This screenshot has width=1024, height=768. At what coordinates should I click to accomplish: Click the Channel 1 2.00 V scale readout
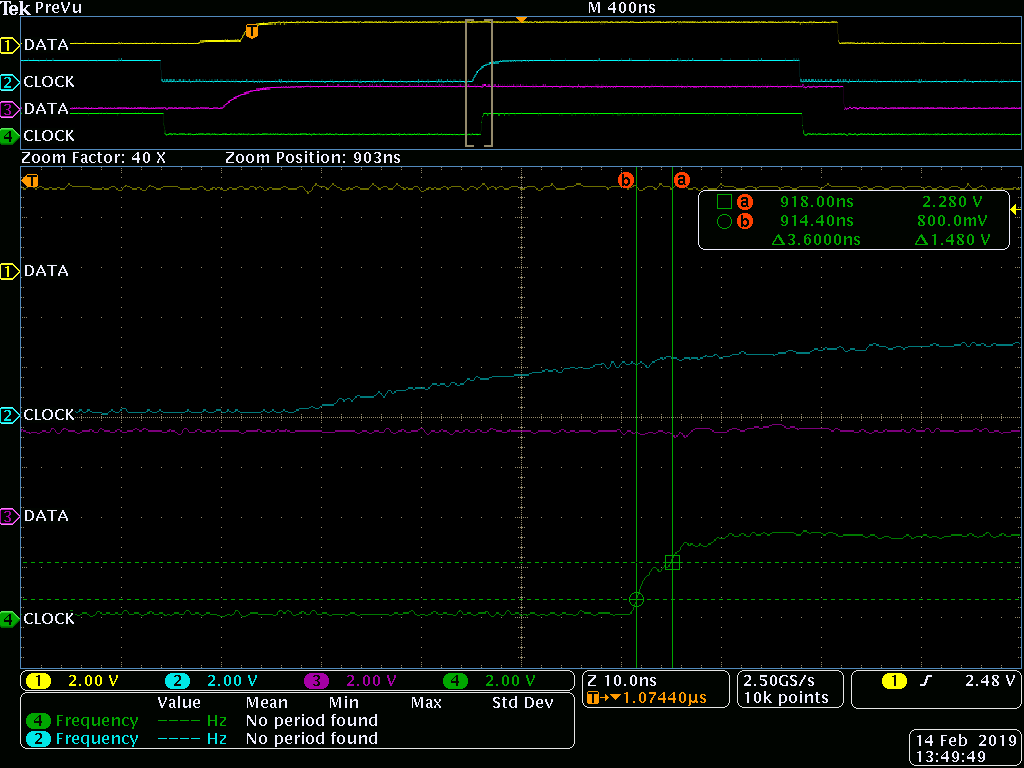point(63,681)
